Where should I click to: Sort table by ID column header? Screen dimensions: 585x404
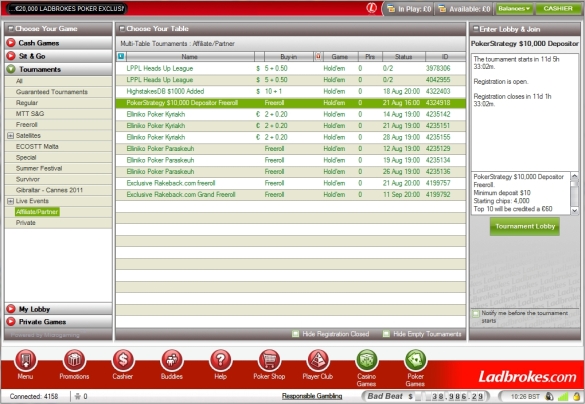(x=445, y=57)
